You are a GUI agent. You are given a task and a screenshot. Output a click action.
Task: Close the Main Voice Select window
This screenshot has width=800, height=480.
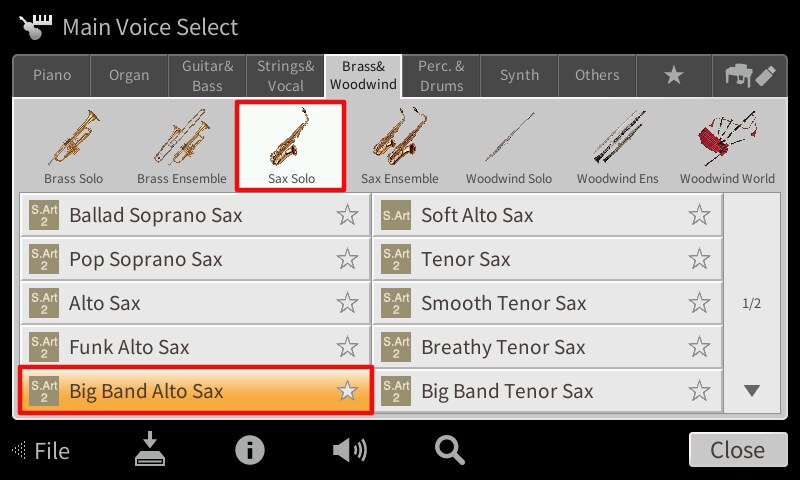738,450
